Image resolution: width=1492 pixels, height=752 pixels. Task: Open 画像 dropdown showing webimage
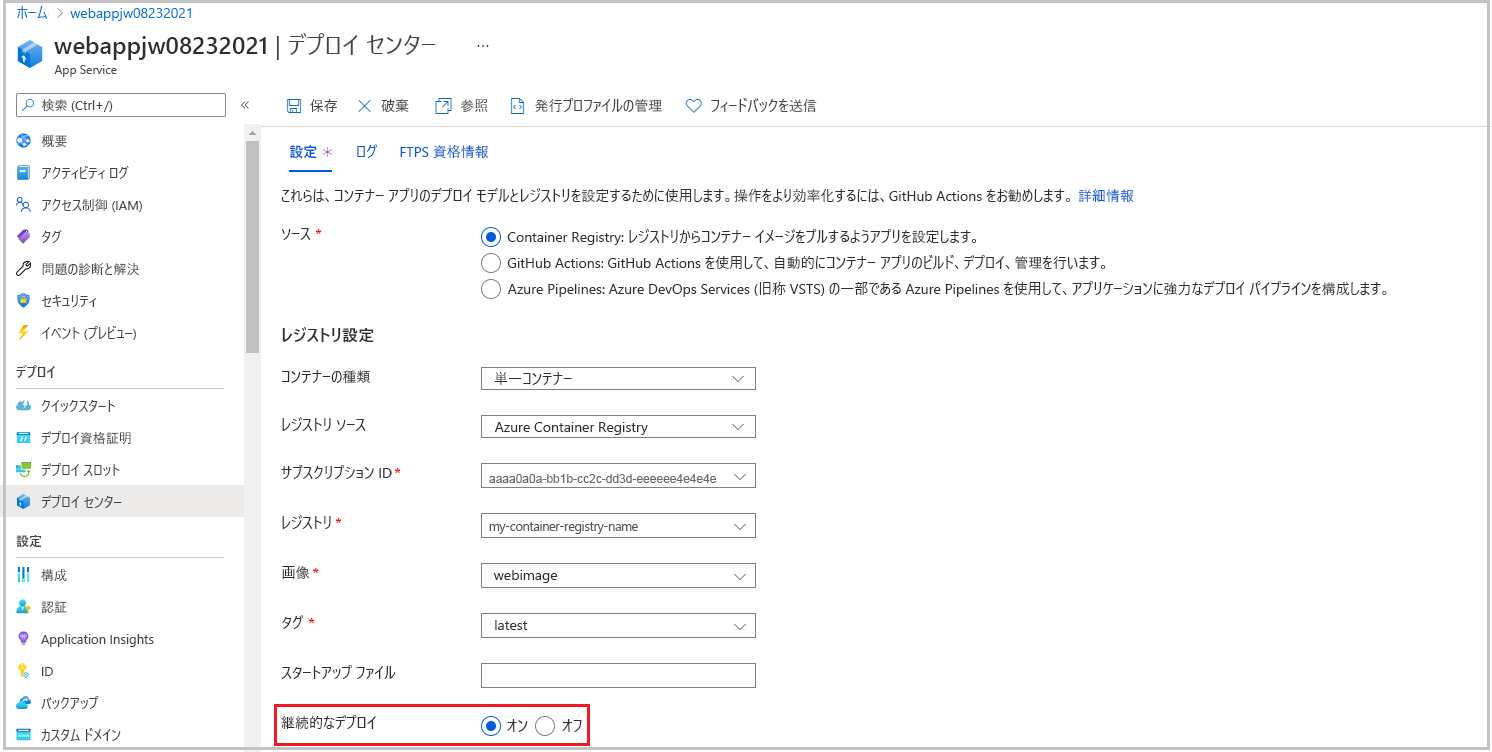coord(618,576)
